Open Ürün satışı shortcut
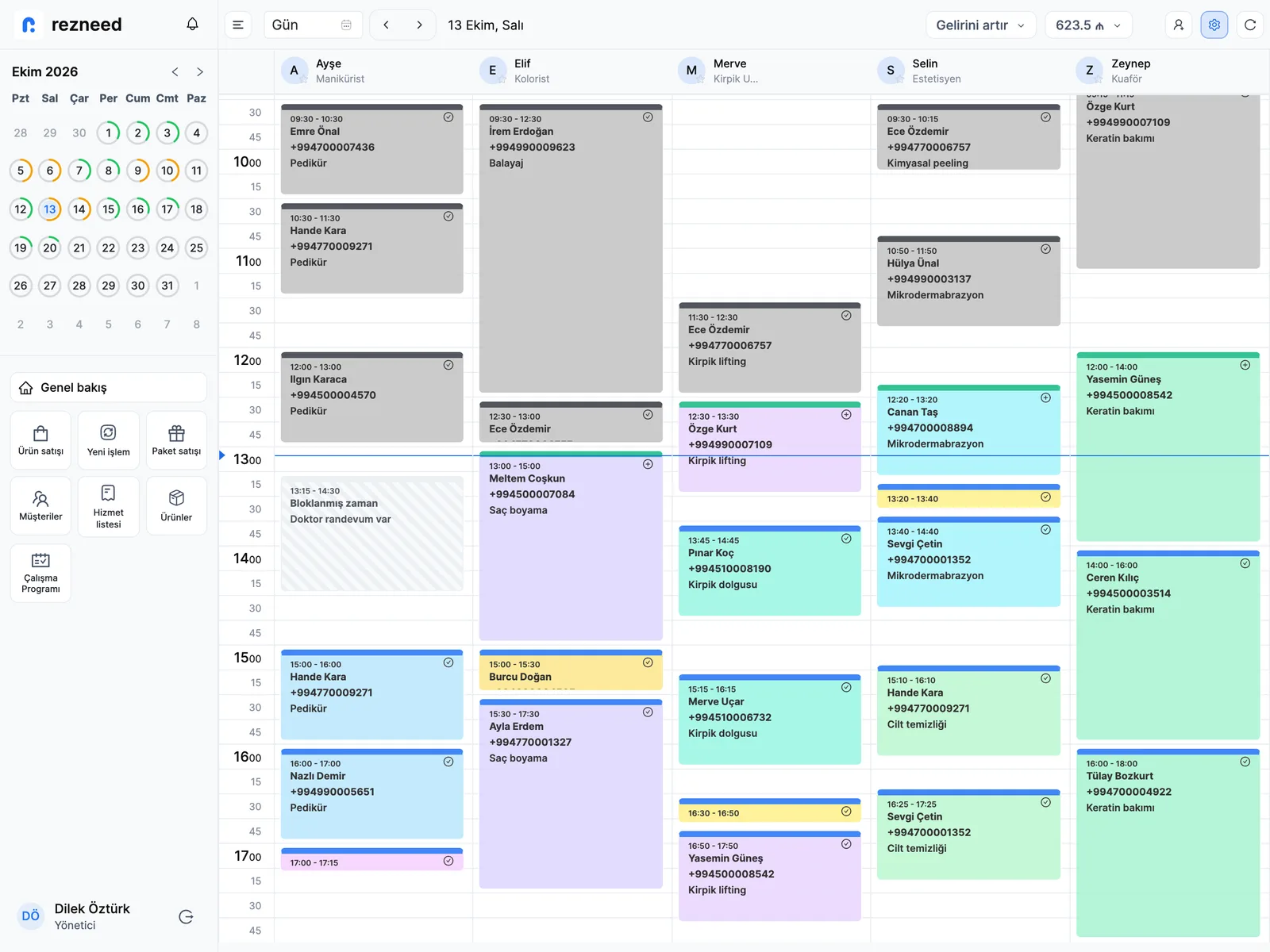The height and width of the screenshot is (952, 1270). tap(40, 440)
